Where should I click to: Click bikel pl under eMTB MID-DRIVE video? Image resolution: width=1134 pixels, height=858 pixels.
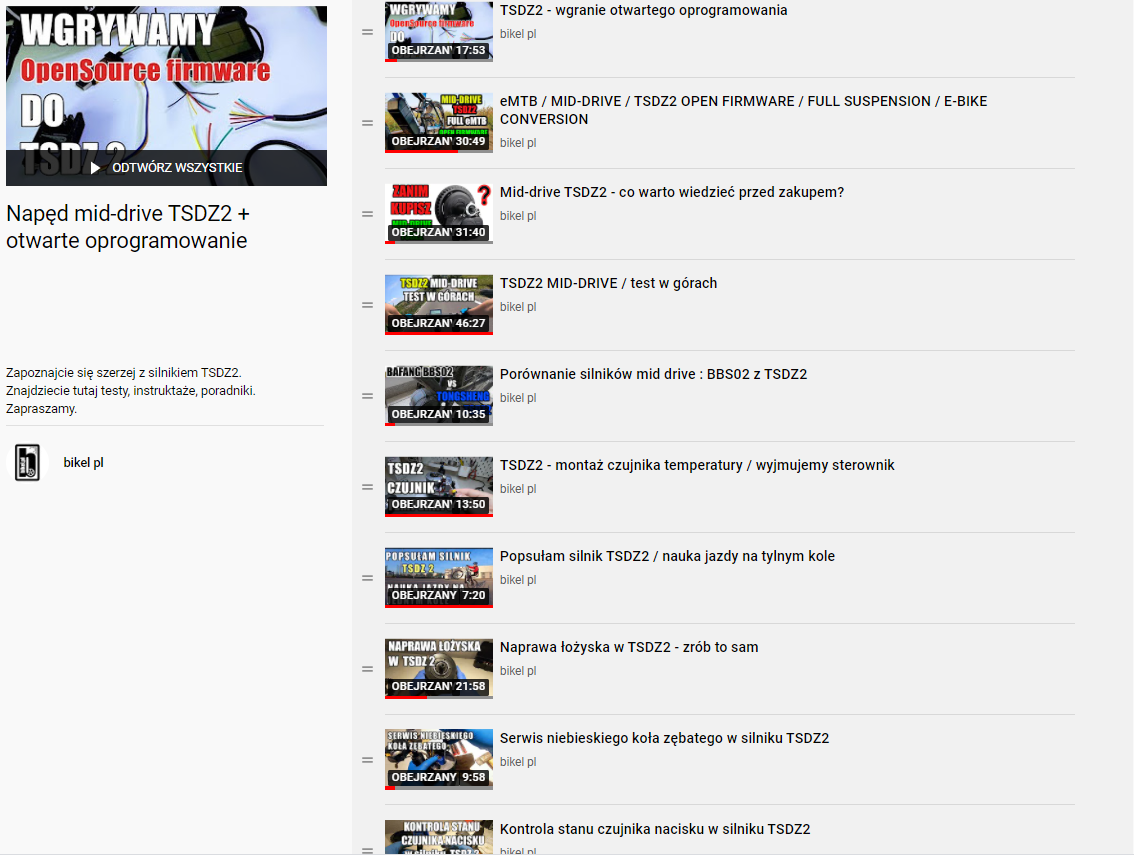coord(518,143)
